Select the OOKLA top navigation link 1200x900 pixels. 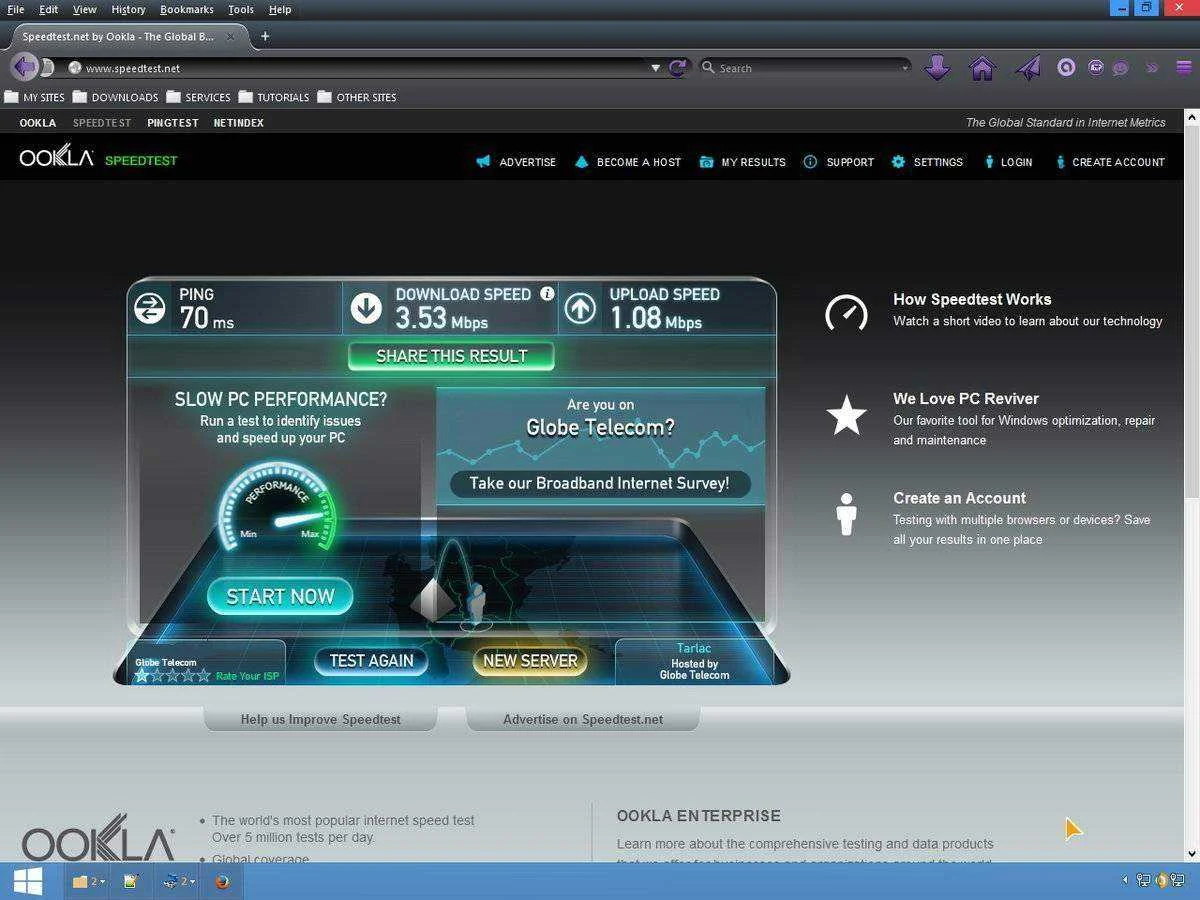pos(38,123)
